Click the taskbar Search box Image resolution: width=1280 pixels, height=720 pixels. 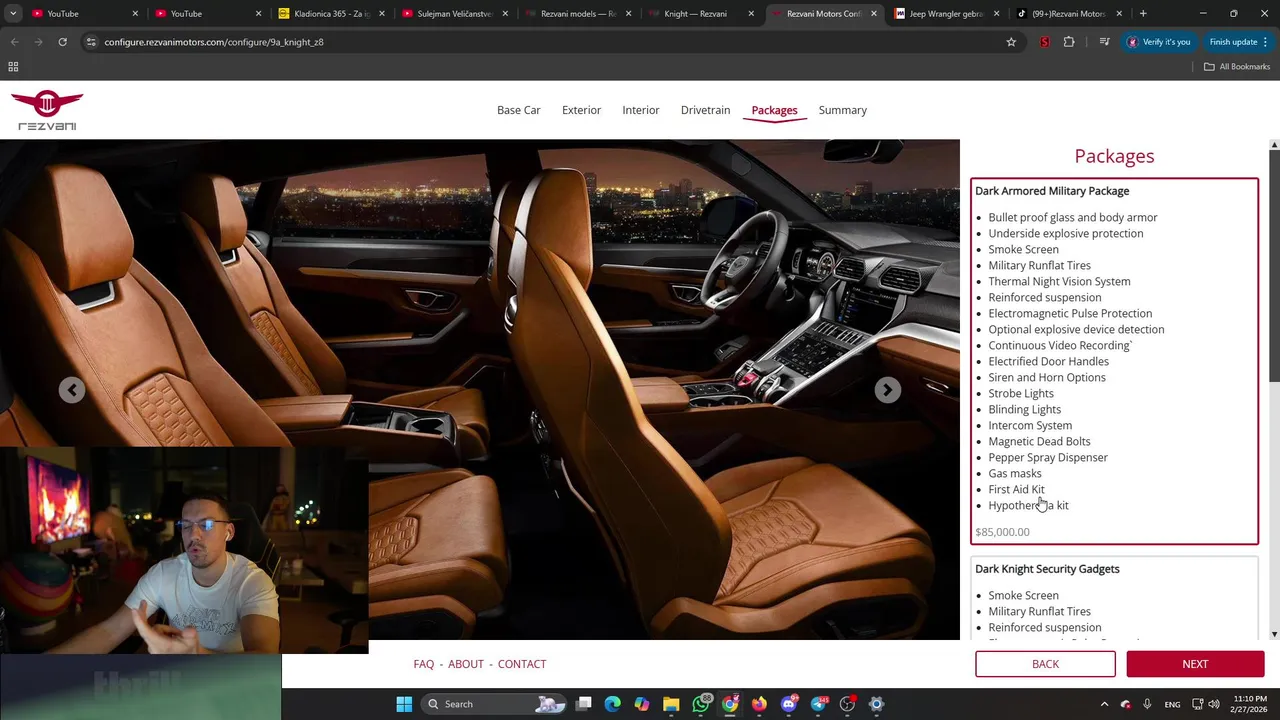(x=493, y=704)
